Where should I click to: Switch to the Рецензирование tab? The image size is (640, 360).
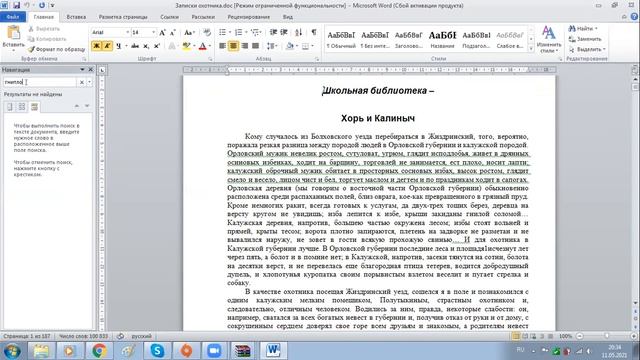249,17
